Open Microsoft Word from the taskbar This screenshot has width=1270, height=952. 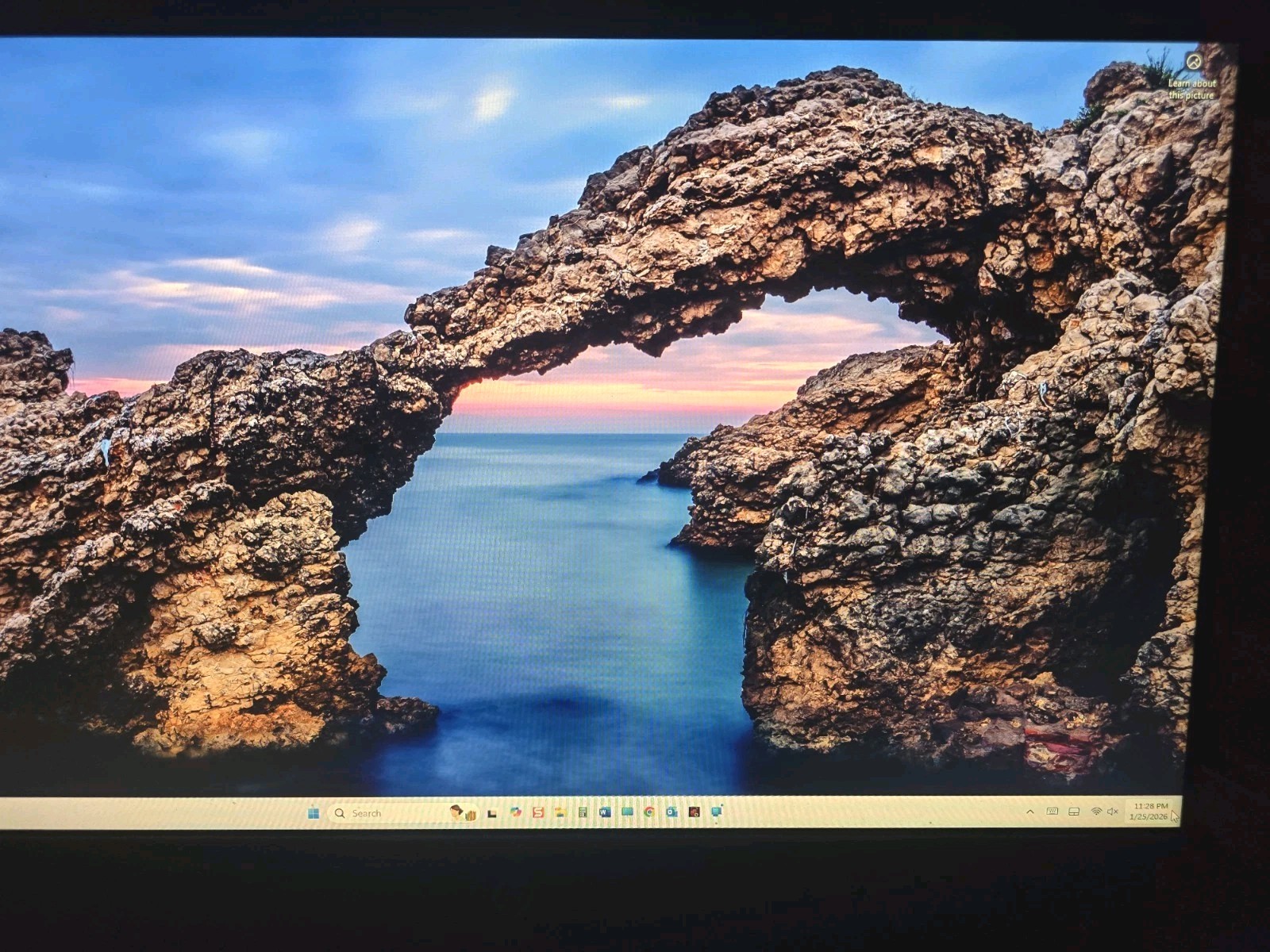605,812
